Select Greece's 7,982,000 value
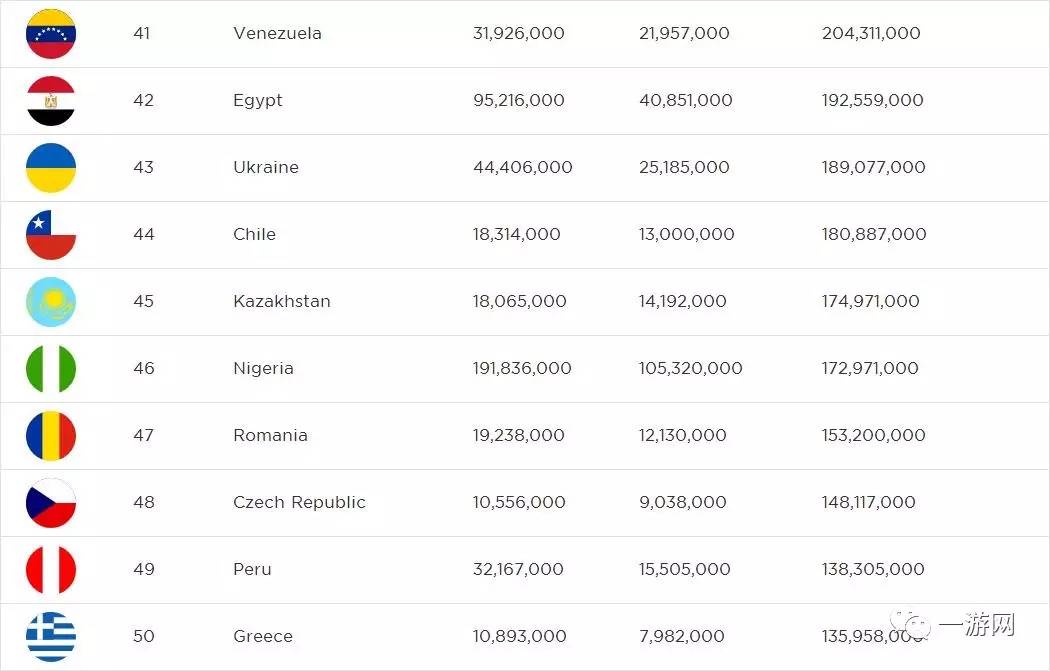The width and height of the screenshot is (1050, 671). tap(681, 637)
